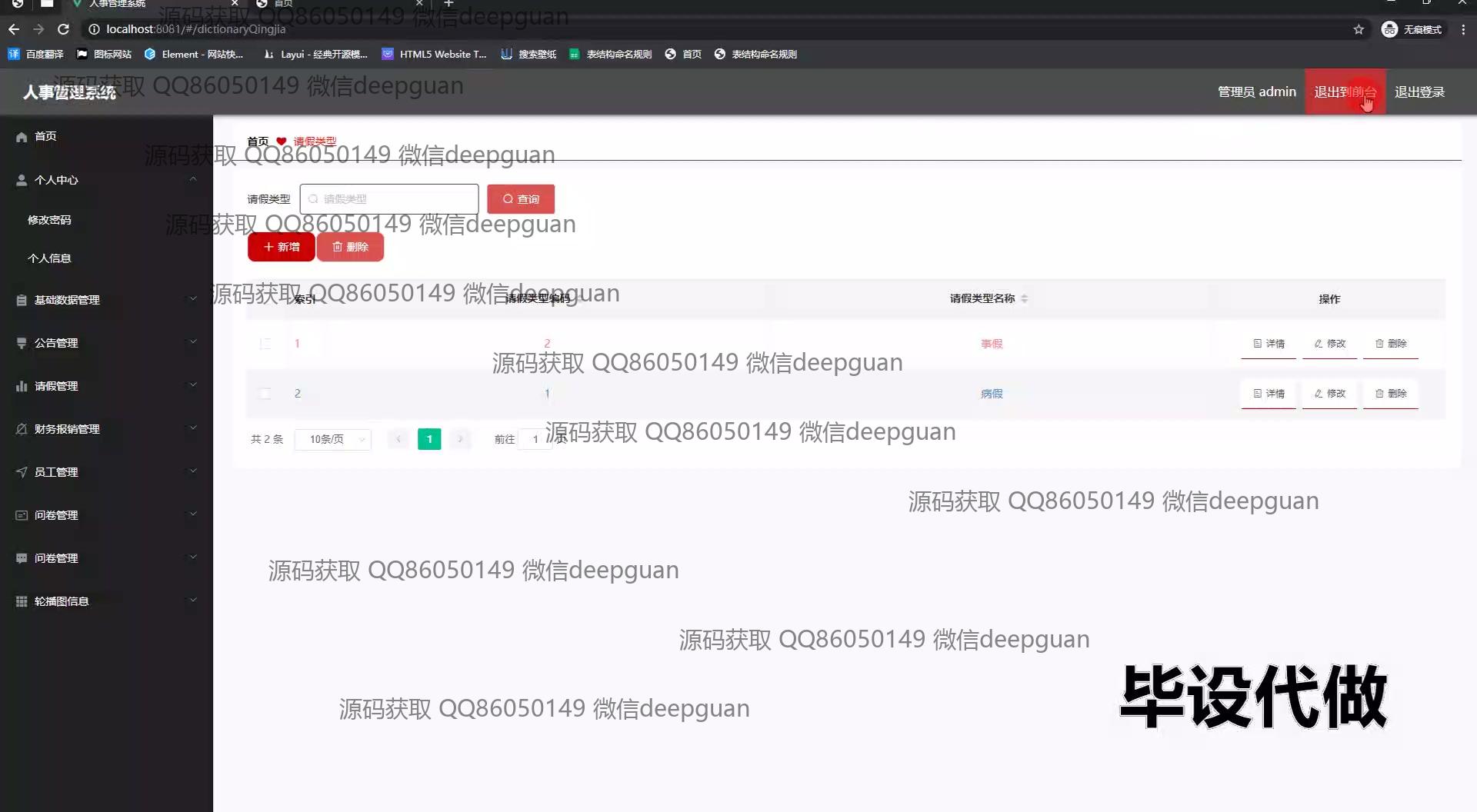The image size is (1477, 812).
Task: Click the 首页 breadcrumb link
Action: 258,141
